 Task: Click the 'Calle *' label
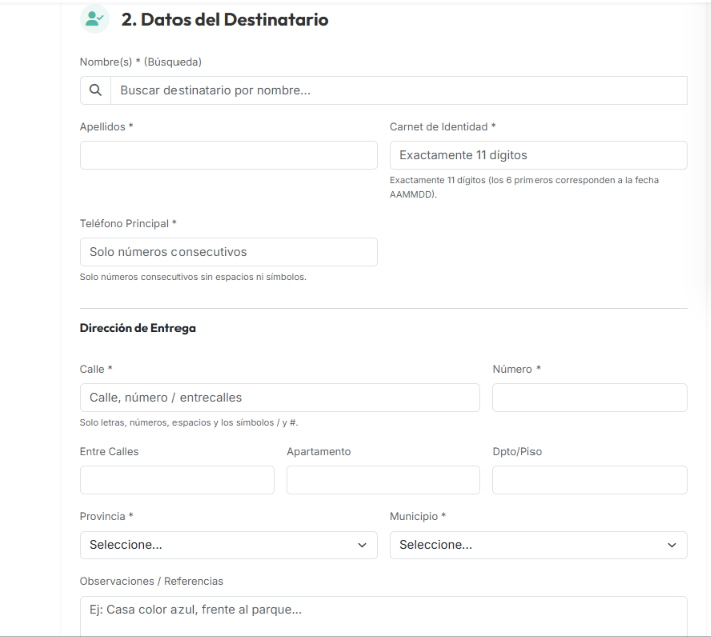[96, 370]
